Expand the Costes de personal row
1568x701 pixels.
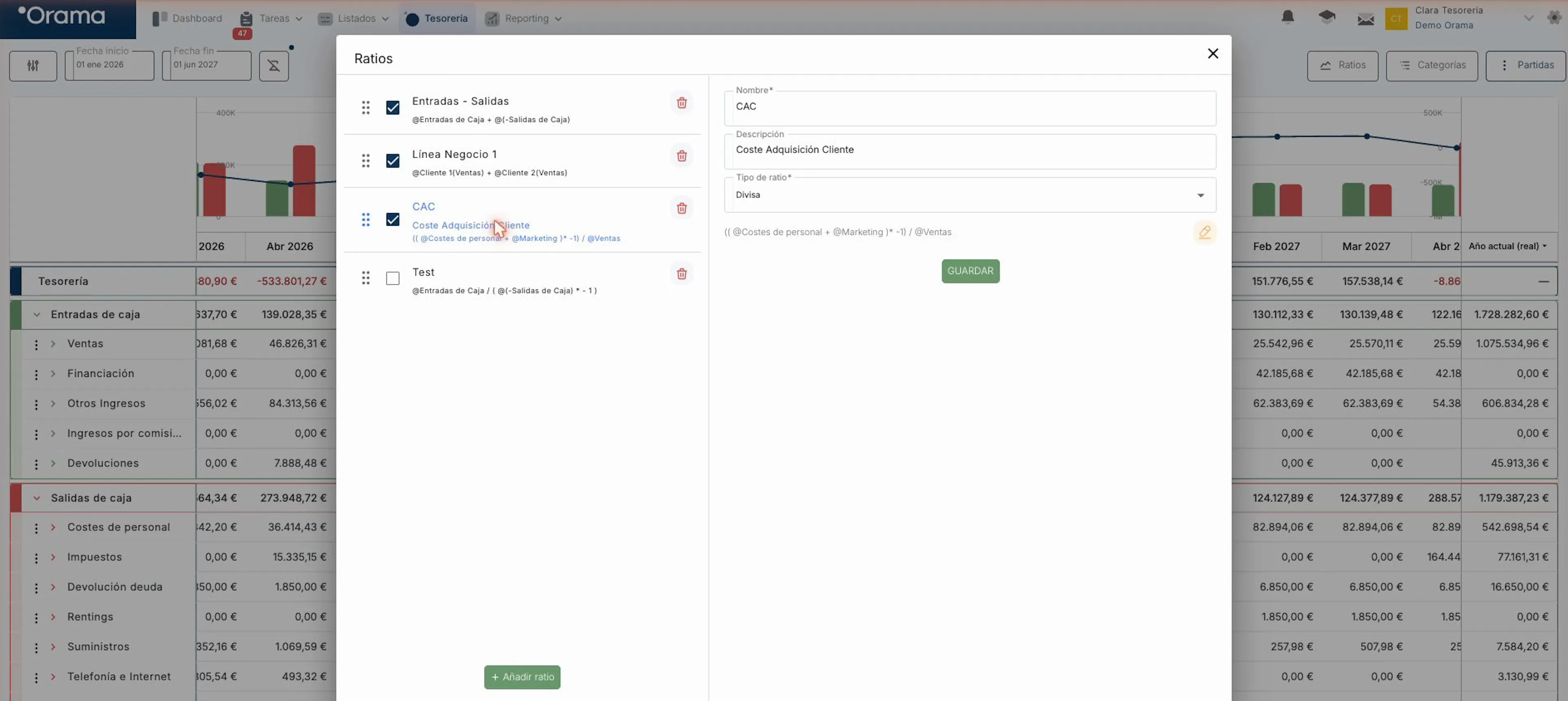pyautogui.click(x=53, y=527)
